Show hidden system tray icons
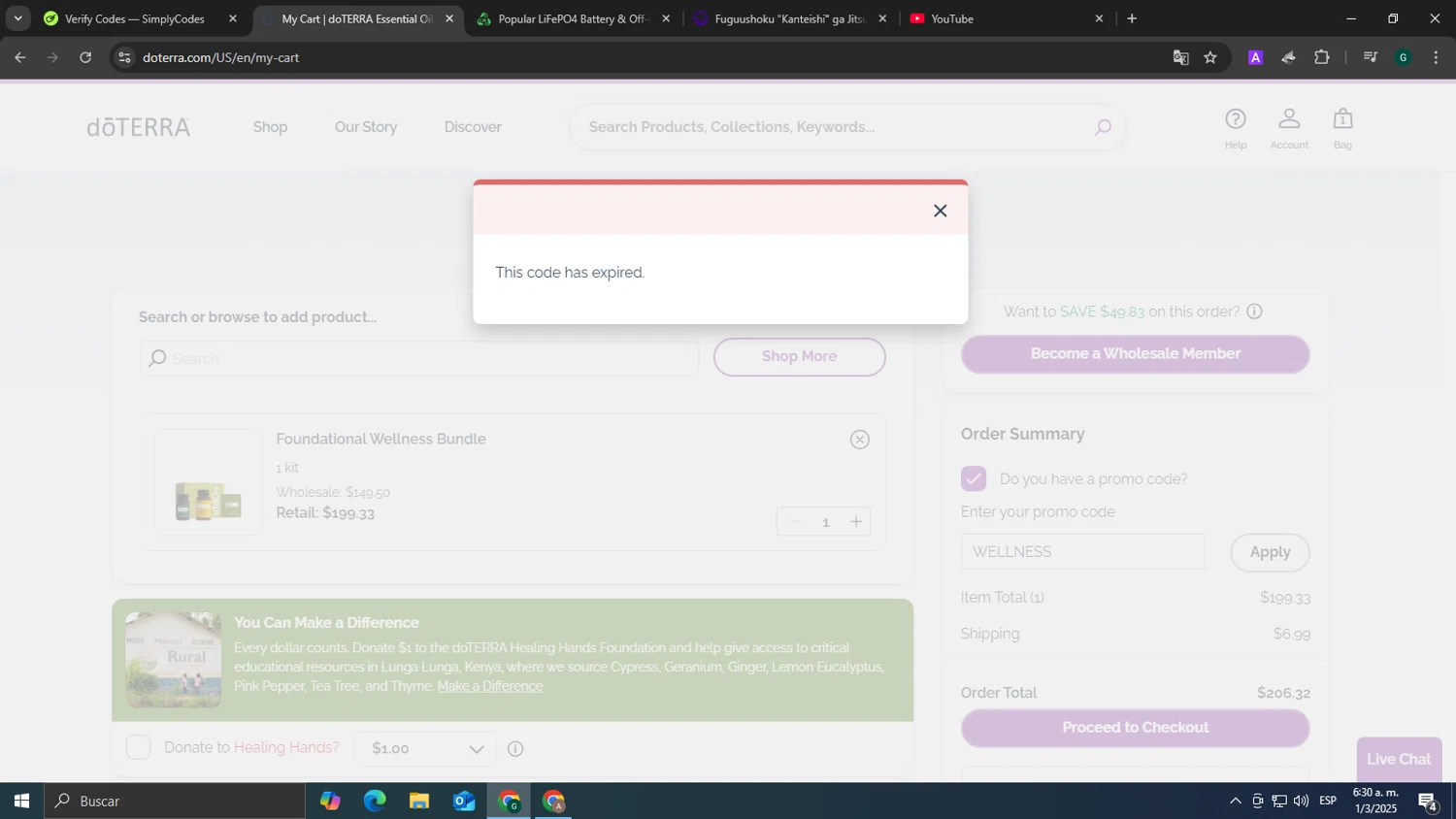1456x819 pixels. point(1235,801)
